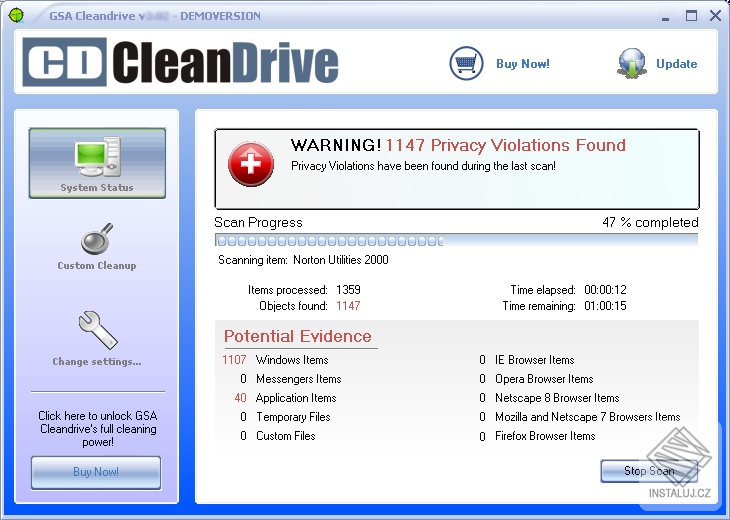
Task: Open Change settings wrench icon
Action: click(98, 330)
